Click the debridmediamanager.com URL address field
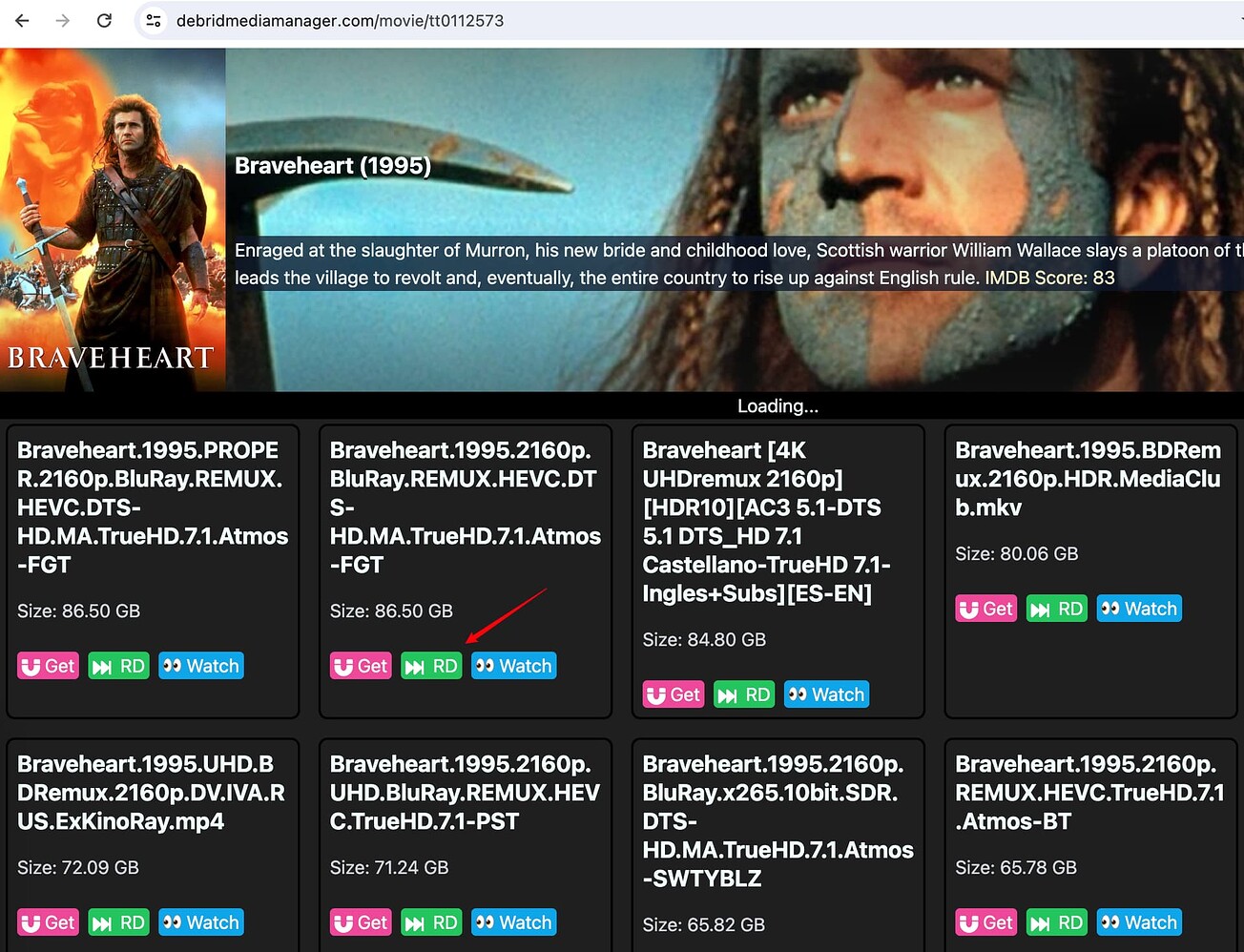The height and width of the screenshot is (952, 1244). coord(340,20)
